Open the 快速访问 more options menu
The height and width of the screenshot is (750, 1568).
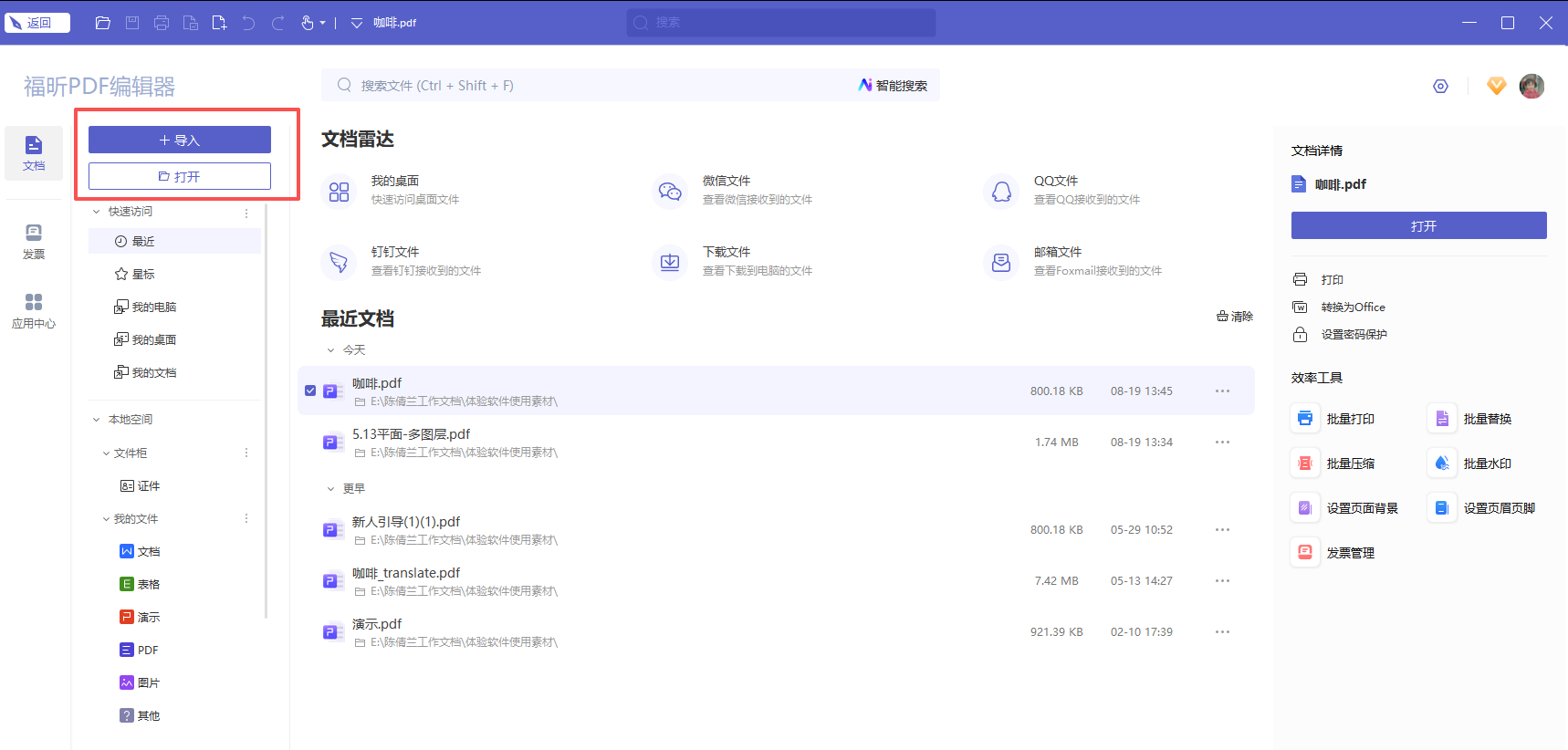(246, 213)
